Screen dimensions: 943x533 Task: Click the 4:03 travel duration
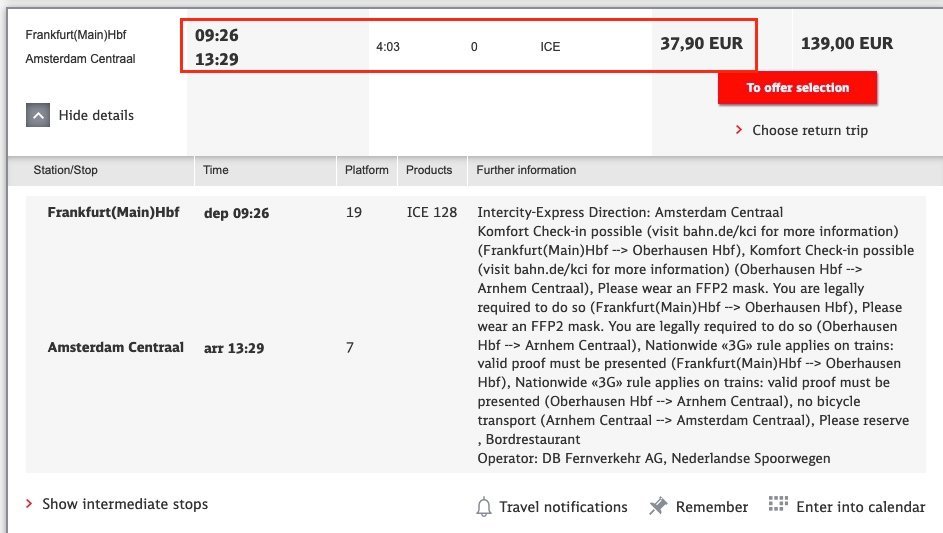tap(388, 47)
